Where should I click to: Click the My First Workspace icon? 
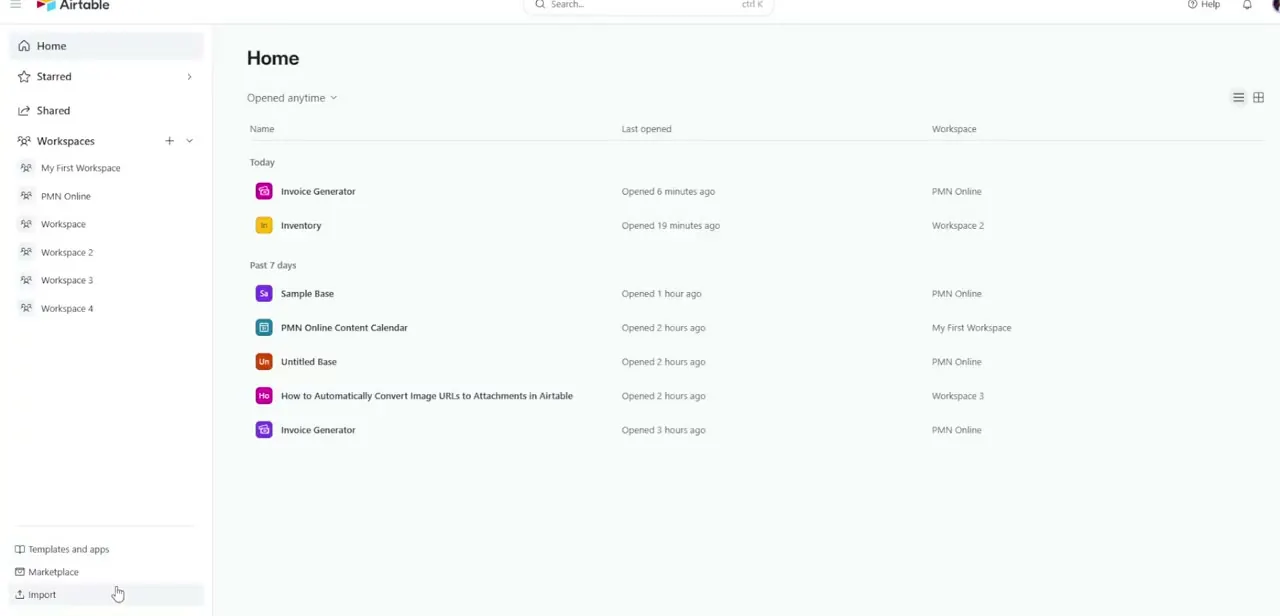coord(27,168)
